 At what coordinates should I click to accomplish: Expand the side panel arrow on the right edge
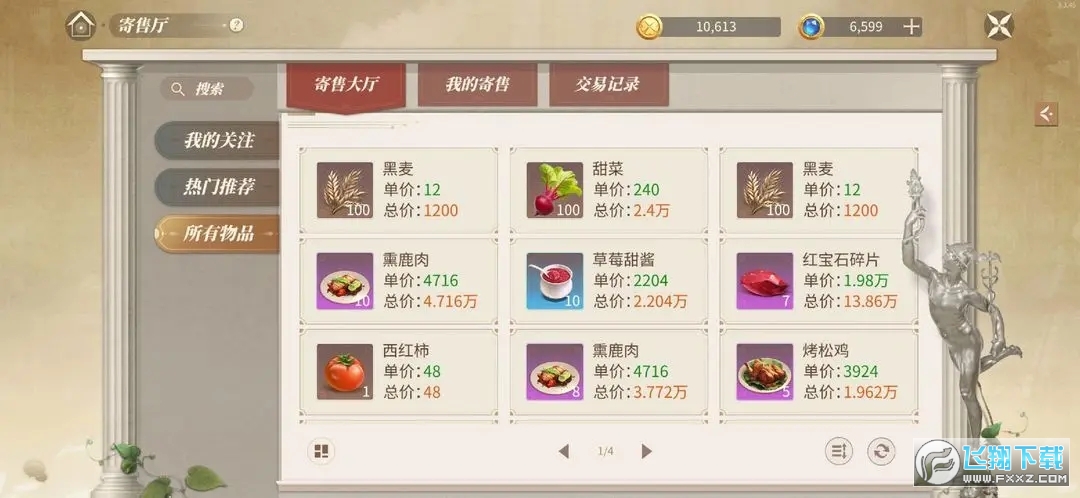(x=1046, y=114)
